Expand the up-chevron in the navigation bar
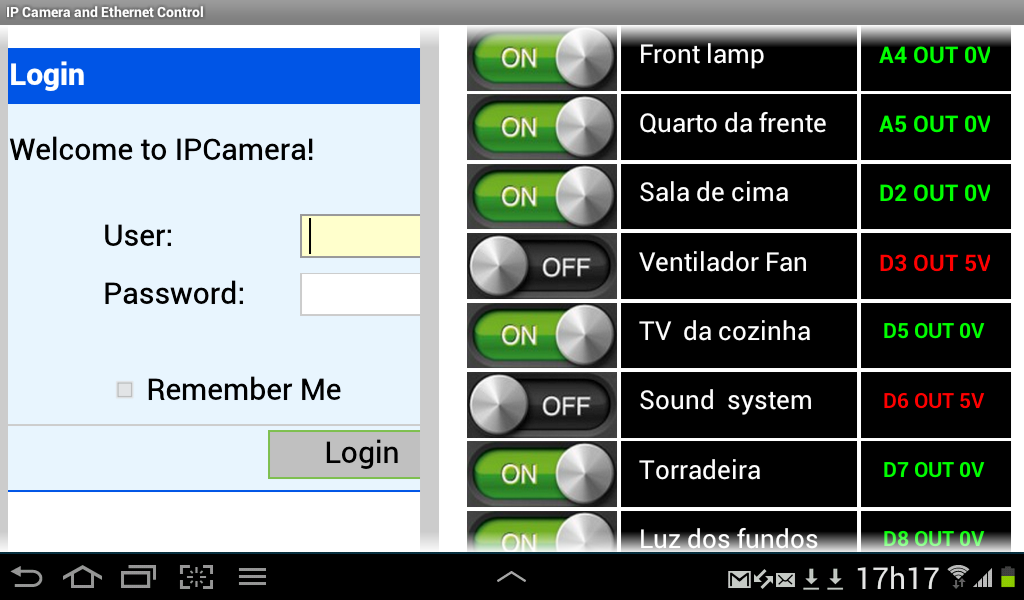 pos(511,576)
